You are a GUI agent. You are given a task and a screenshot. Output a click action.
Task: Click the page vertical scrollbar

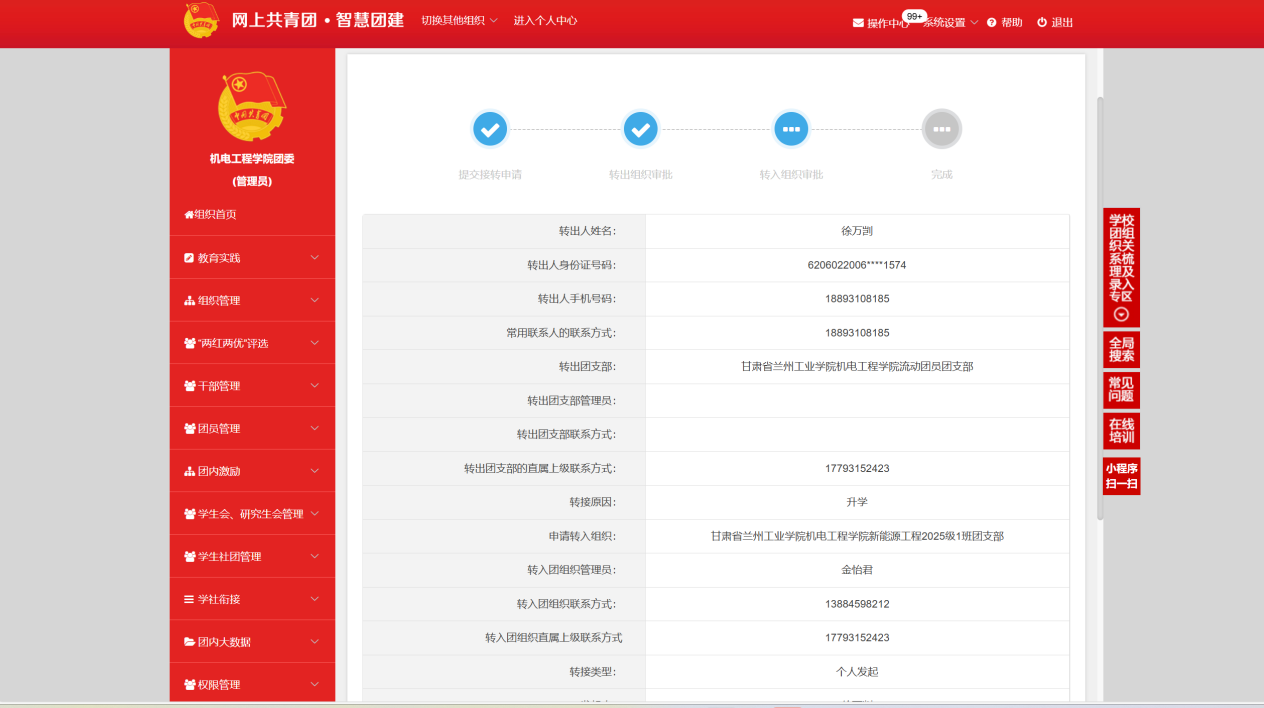1100,300
